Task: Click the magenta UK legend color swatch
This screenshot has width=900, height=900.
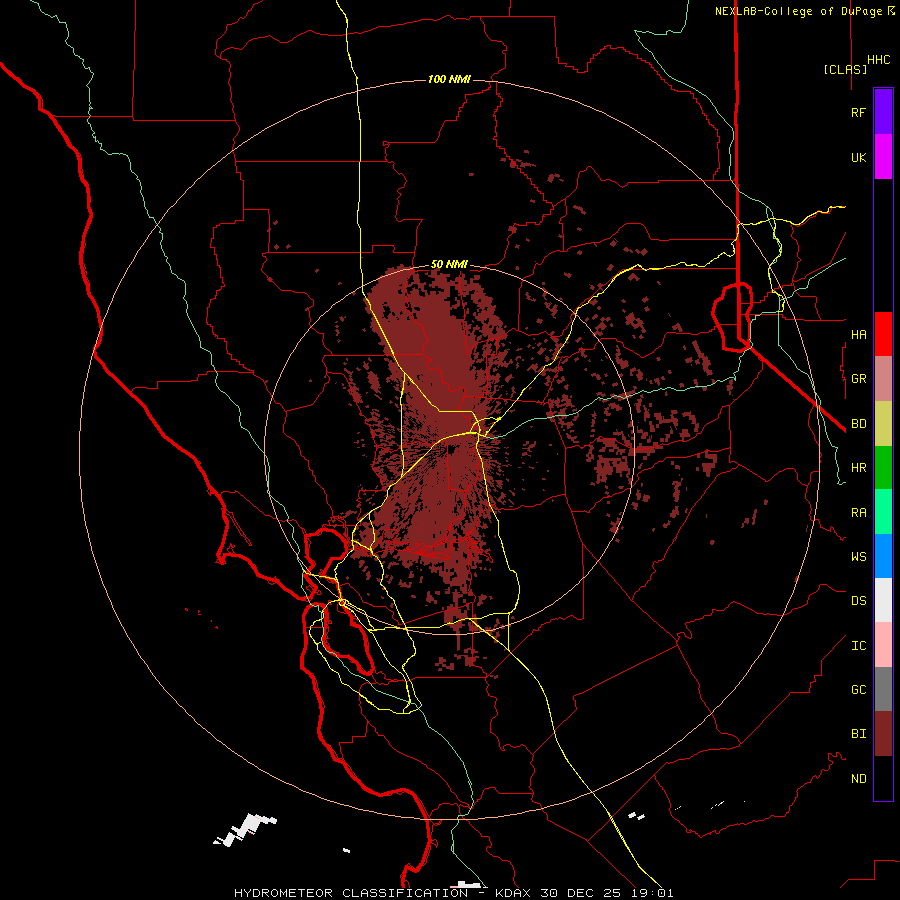Action: coord(883,157)
